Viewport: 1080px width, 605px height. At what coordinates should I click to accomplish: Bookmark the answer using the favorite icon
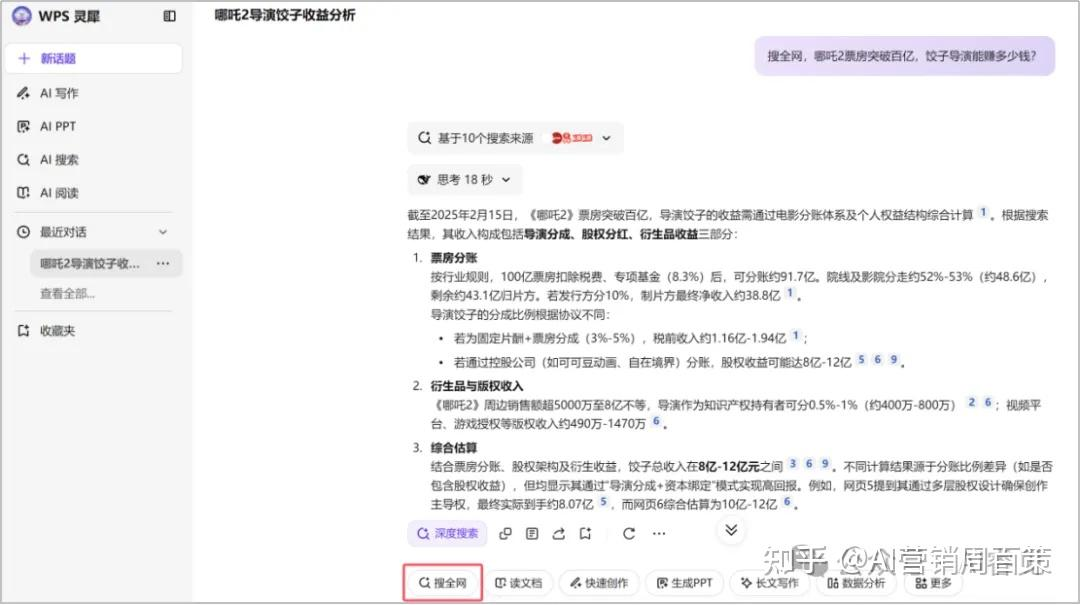[585, 533]
